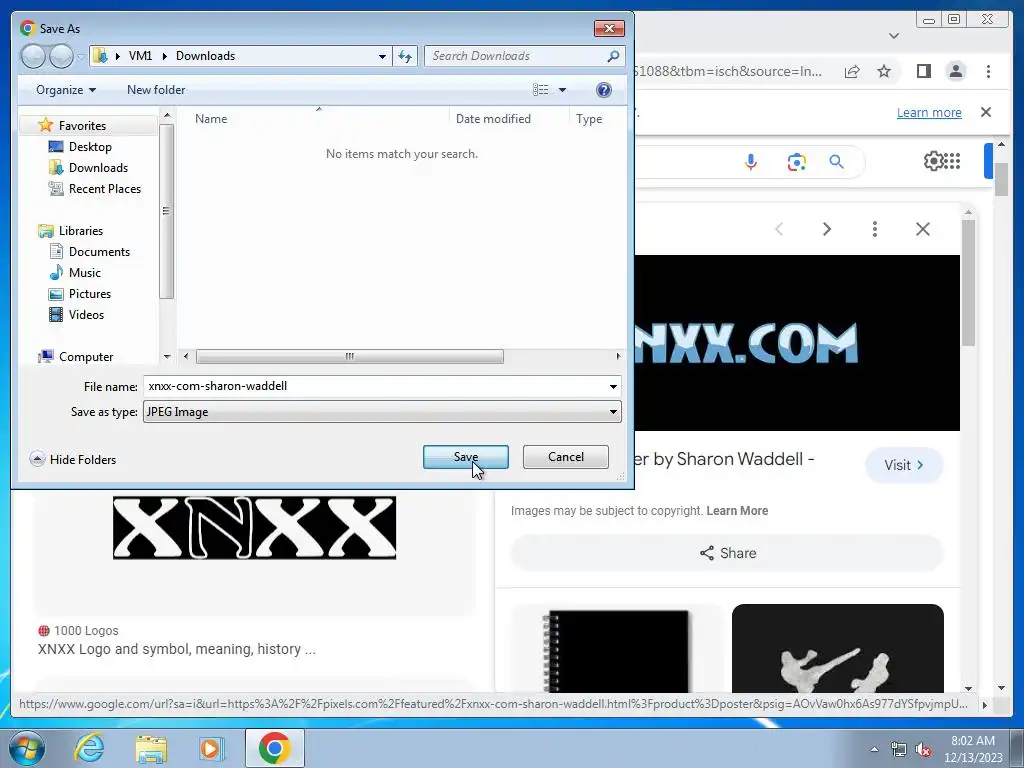This screenshot has height=768, width=1024.
Task: Open Downloads in the Favorites list
Action: (x=98, y=168)
